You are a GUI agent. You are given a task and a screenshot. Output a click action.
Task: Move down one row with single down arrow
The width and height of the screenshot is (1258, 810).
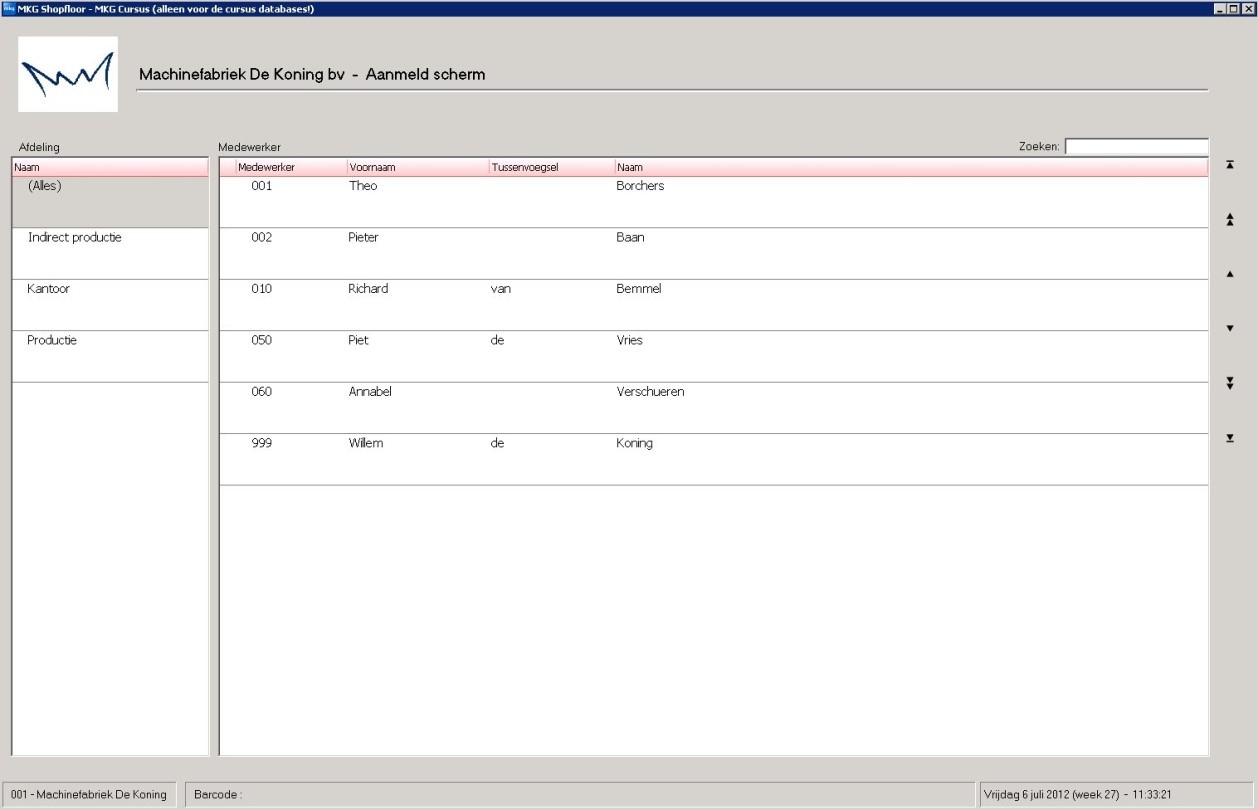pyautogui.click(x=1230, y=328)
